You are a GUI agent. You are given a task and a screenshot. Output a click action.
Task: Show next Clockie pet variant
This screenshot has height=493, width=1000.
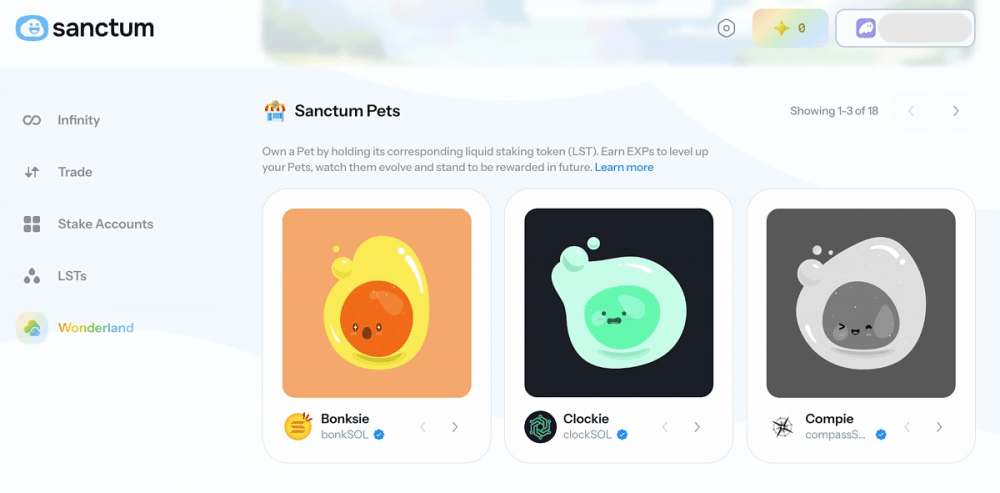coord(697,427)
